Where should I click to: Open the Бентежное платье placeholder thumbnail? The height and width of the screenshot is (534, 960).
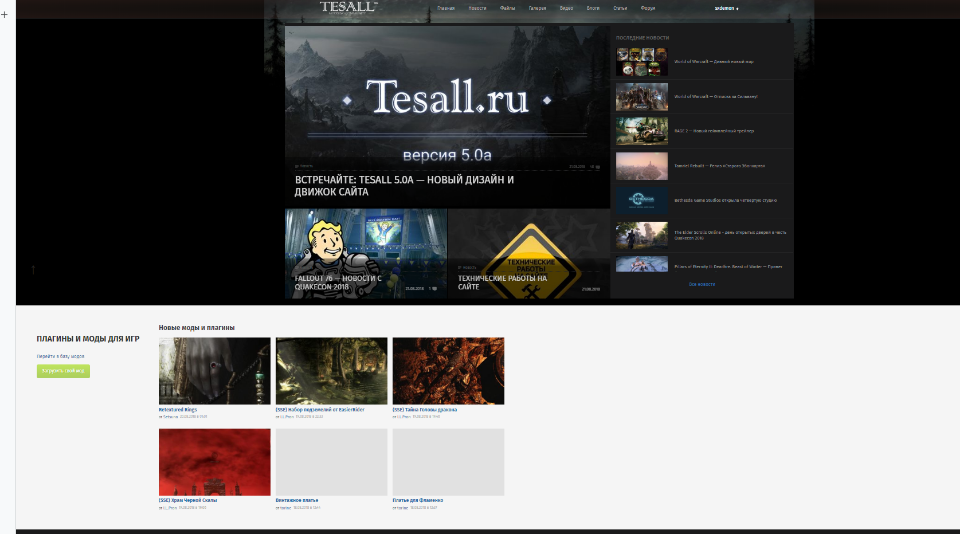[x=331, y=462]
